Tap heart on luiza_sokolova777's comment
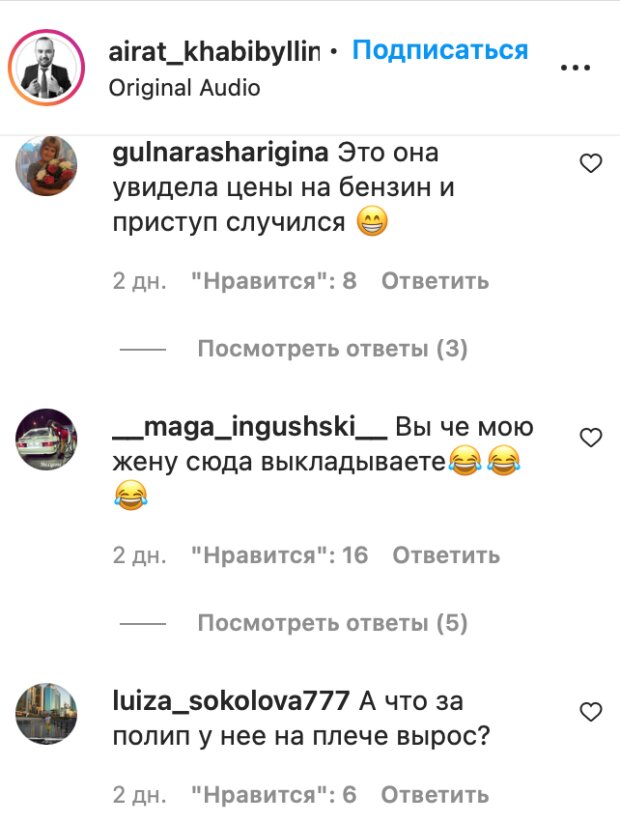This screenshot has width=620, height=823. pos(591,712)
